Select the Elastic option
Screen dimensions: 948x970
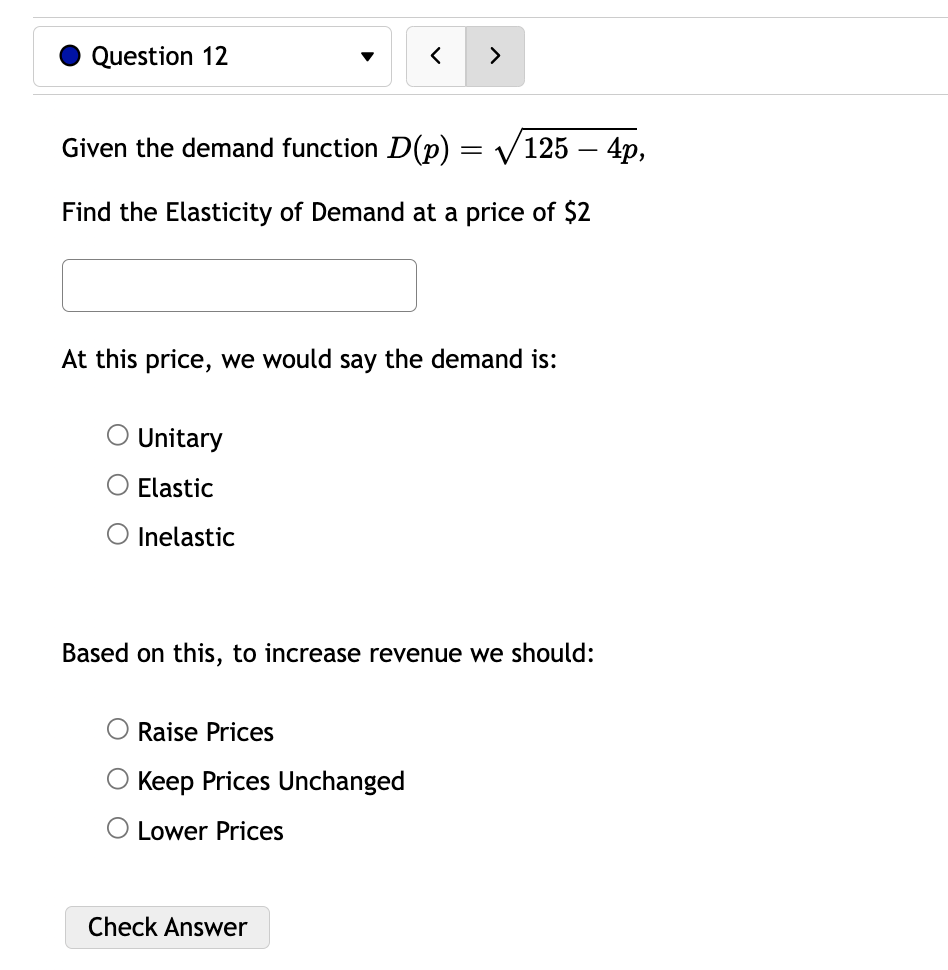[117, 484]
